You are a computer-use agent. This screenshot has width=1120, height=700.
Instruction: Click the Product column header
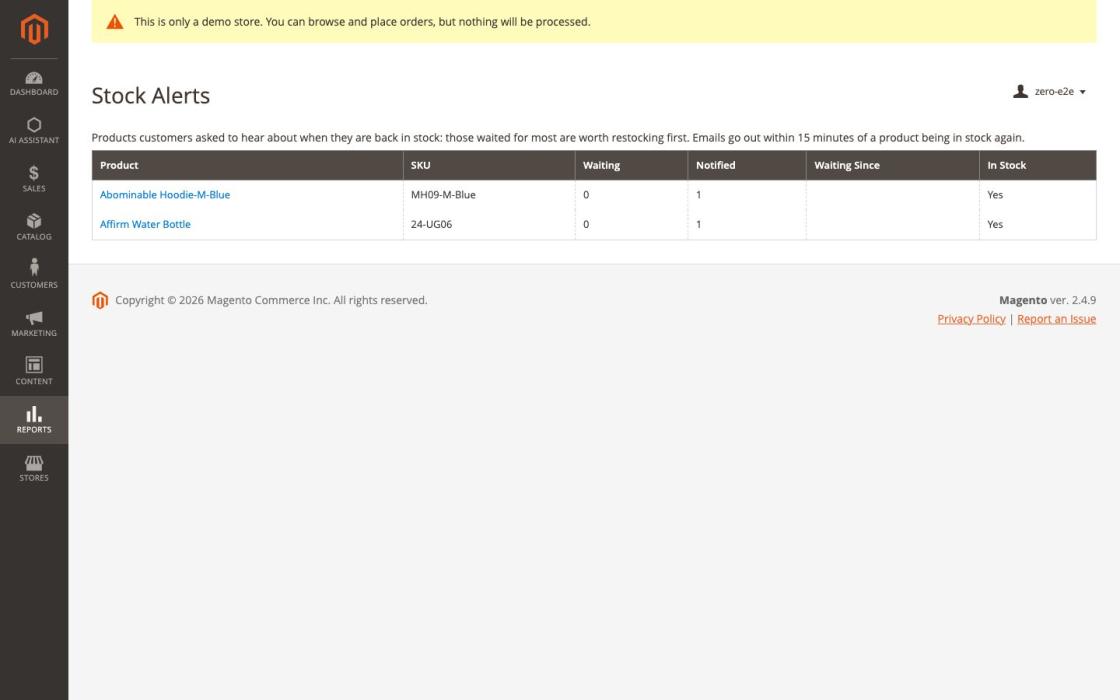[247, 165]
